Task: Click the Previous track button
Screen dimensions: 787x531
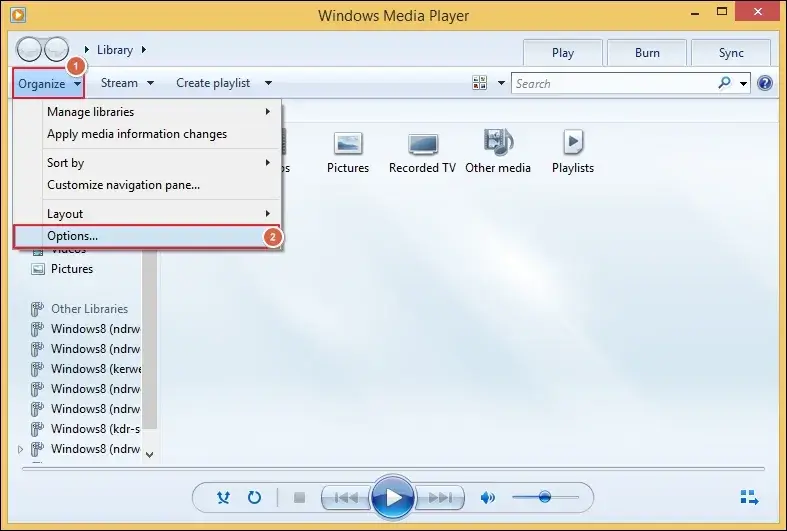Action: coord(346,497)
